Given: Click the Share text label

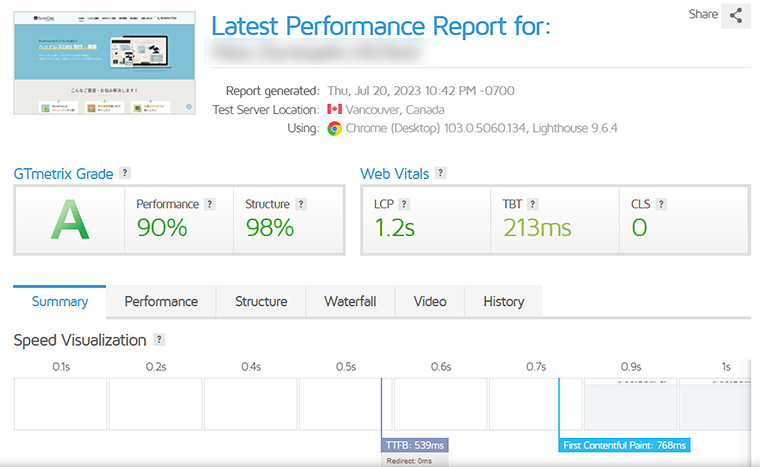Looking at the screenshot, I should click(703, 14).
